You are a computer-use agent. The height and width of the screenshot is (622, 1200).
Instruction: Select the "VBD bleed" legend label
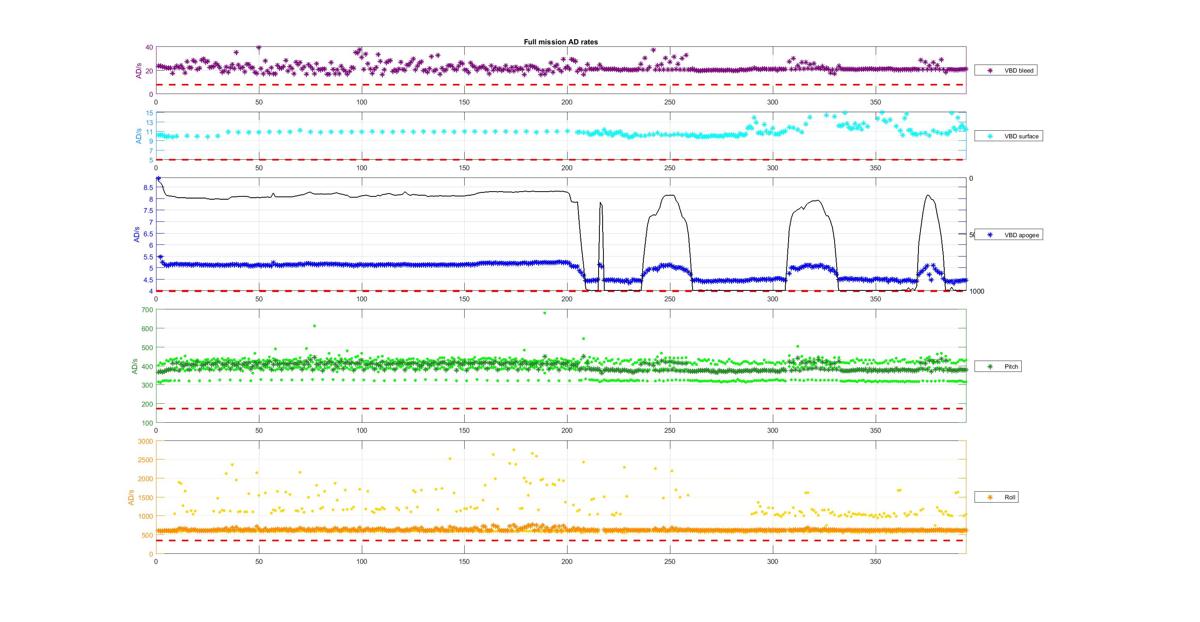tap(1018, 71)
